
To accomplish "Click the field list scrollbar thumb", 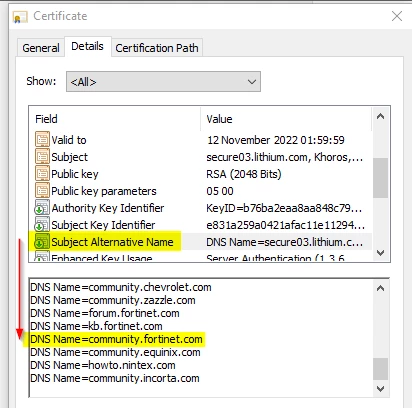I will 380,178.
